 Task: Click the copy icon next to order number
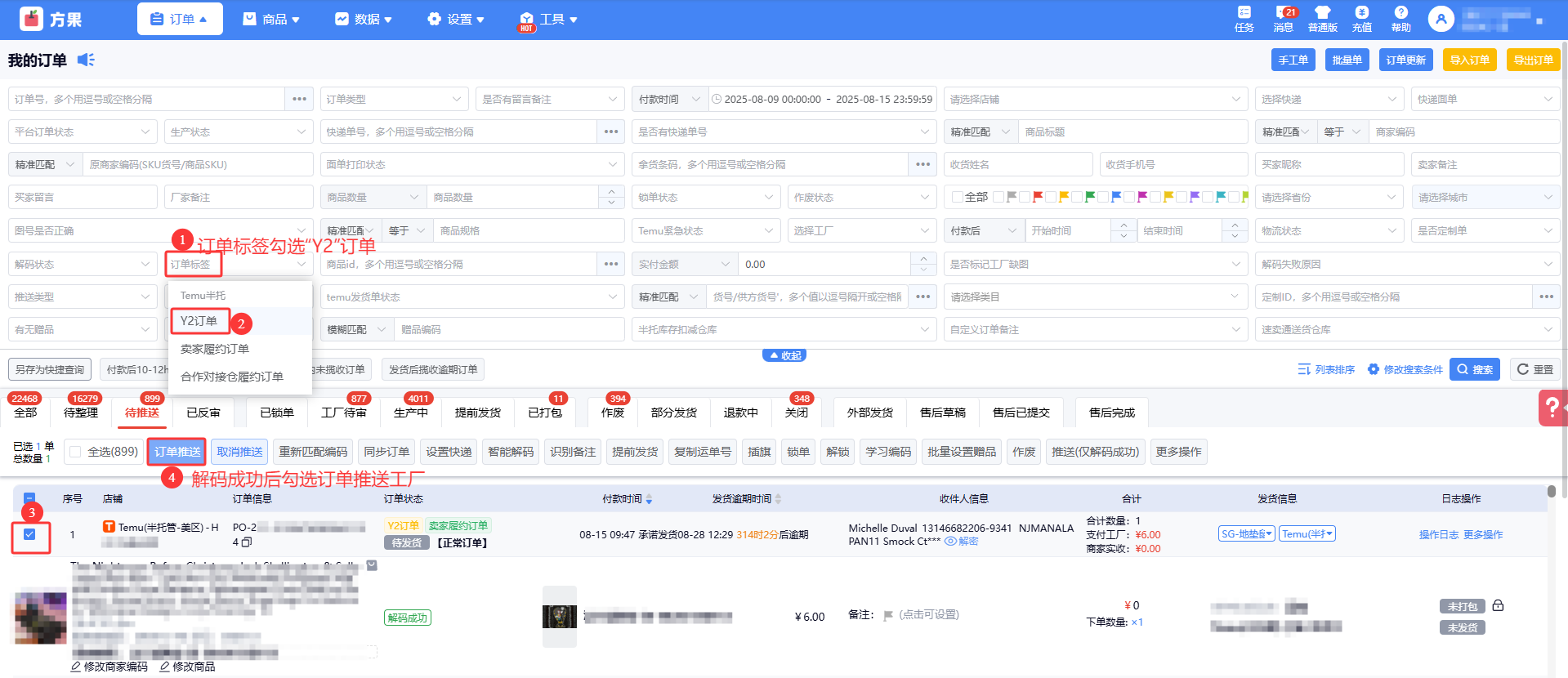247,542
